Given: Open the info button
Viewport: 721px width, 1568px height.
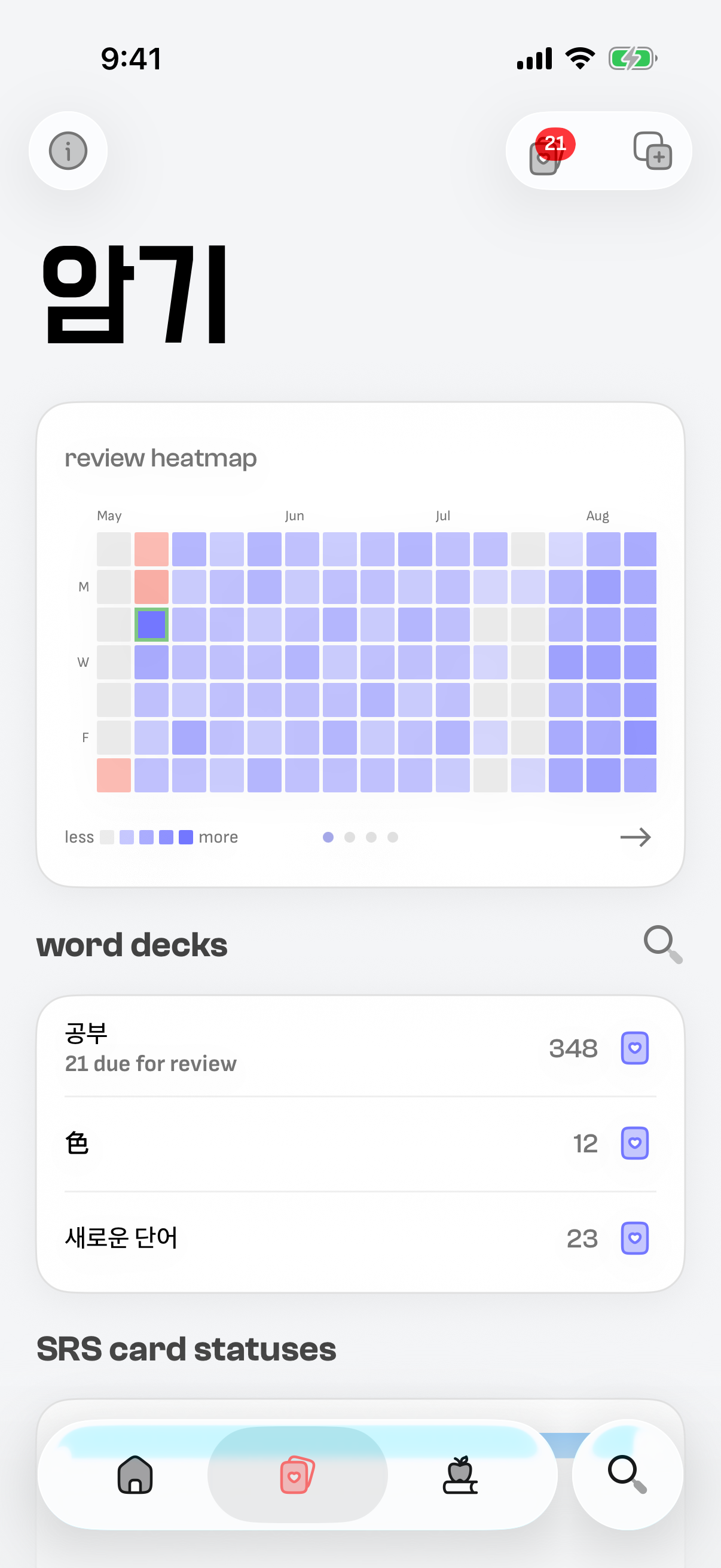Looking at the screenshot, I should [x=68, y=151].
